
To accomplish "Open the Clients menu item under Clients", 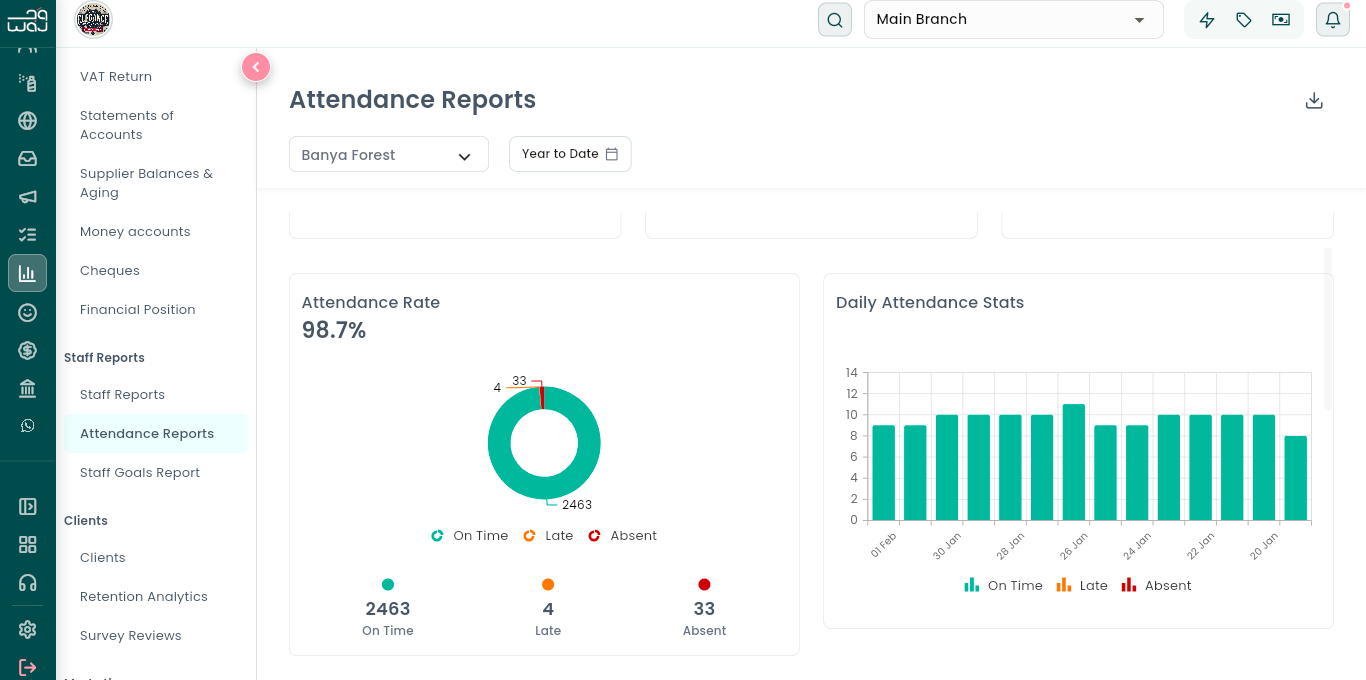I will 103,558.
